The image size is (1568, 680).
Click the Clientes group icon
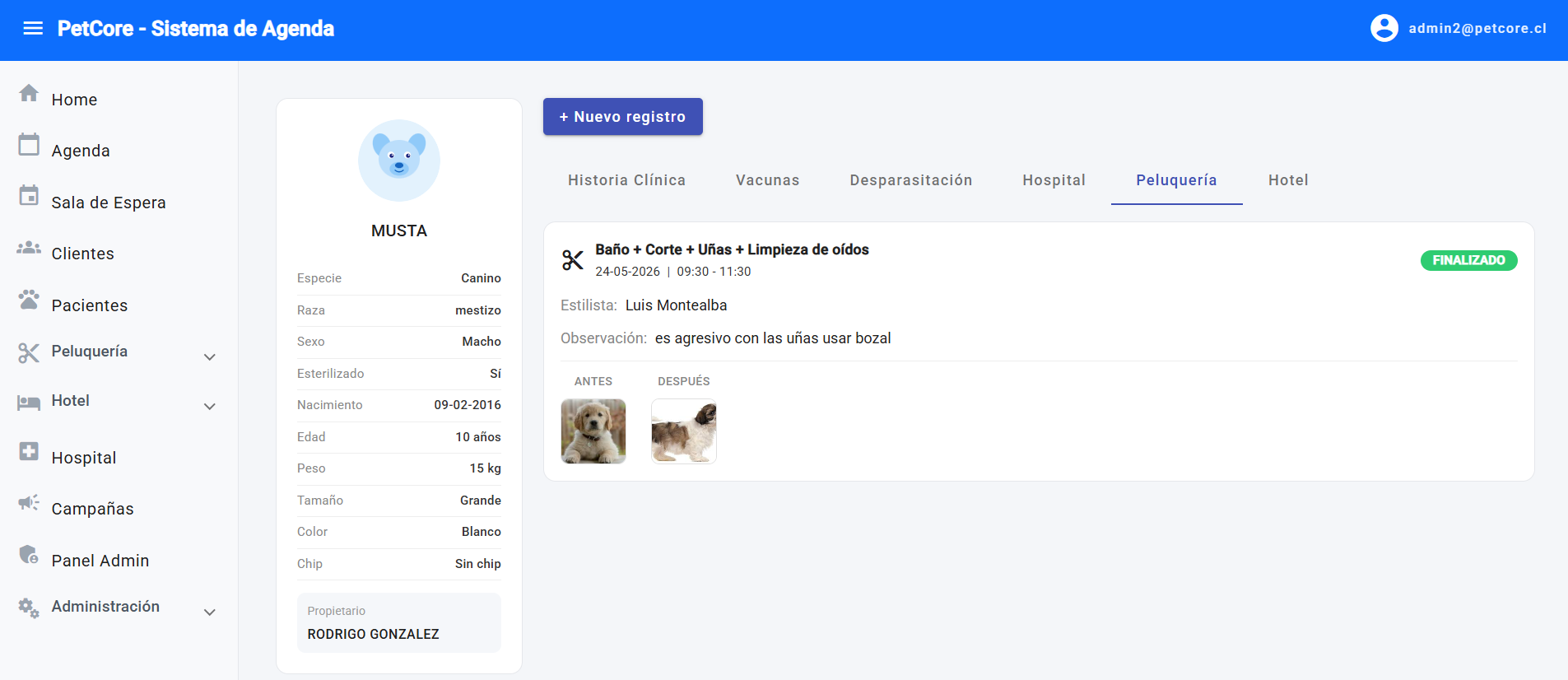(x=29, y=247)
